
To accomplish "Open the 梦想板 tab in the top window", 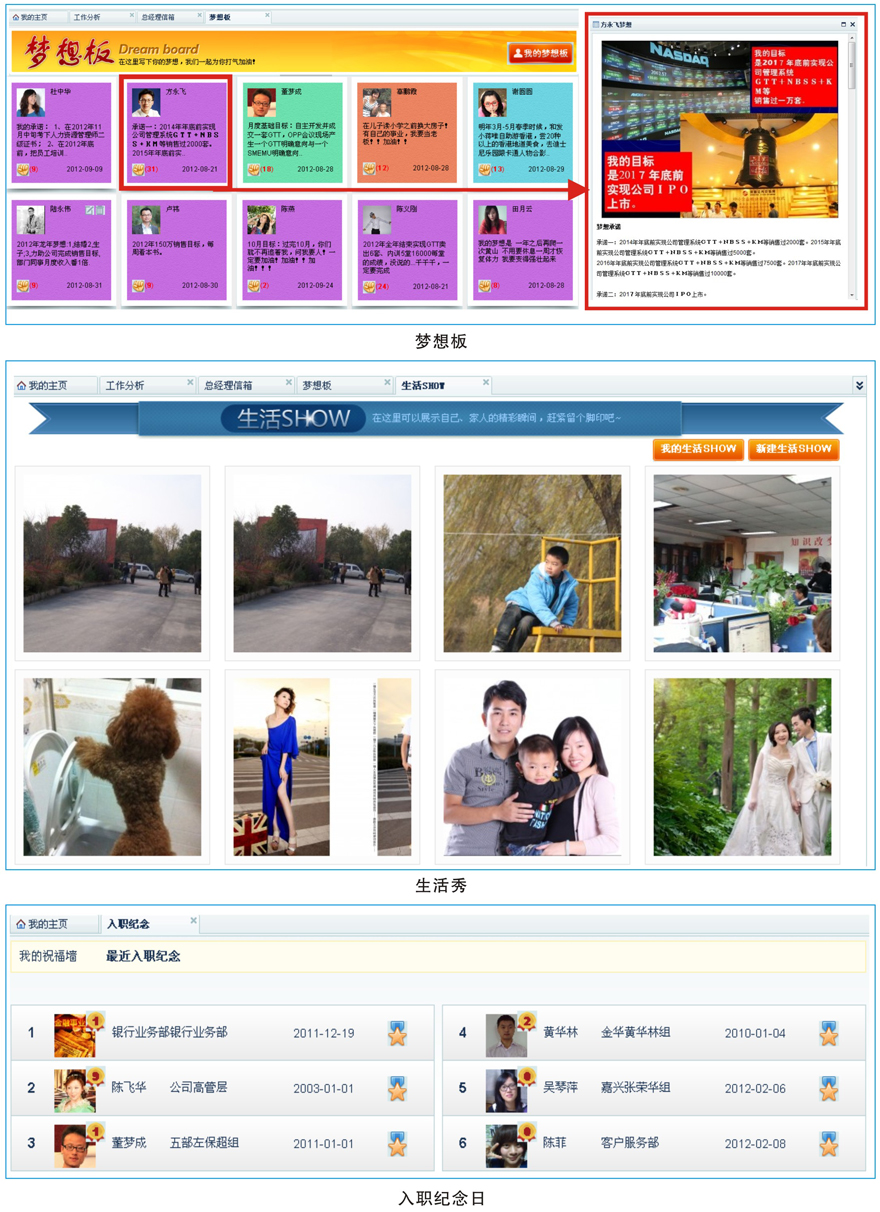I will click(x=220, y=18).
